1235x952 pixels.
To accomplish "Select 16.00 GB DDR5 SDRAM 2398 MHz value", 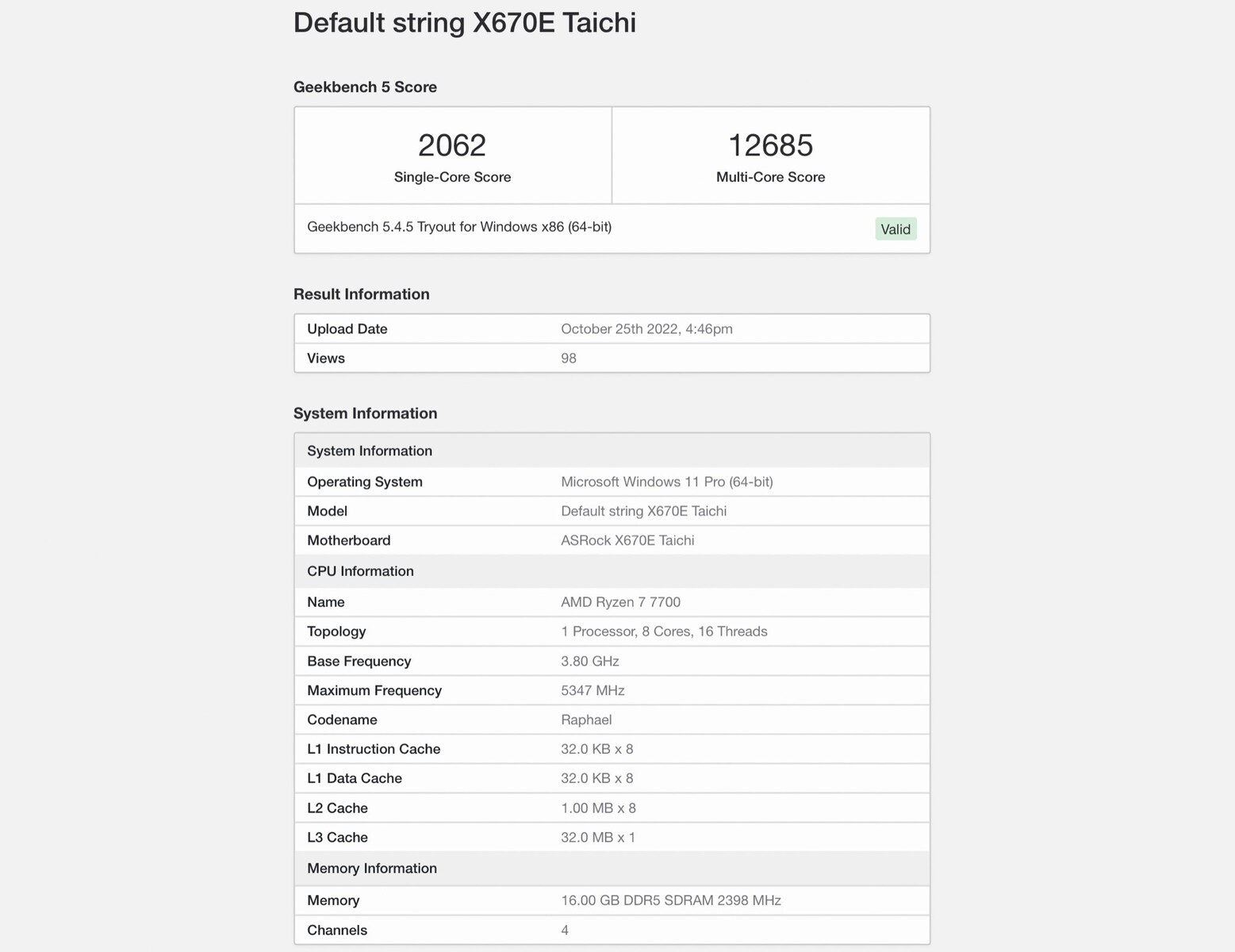I will coord(671,900).
